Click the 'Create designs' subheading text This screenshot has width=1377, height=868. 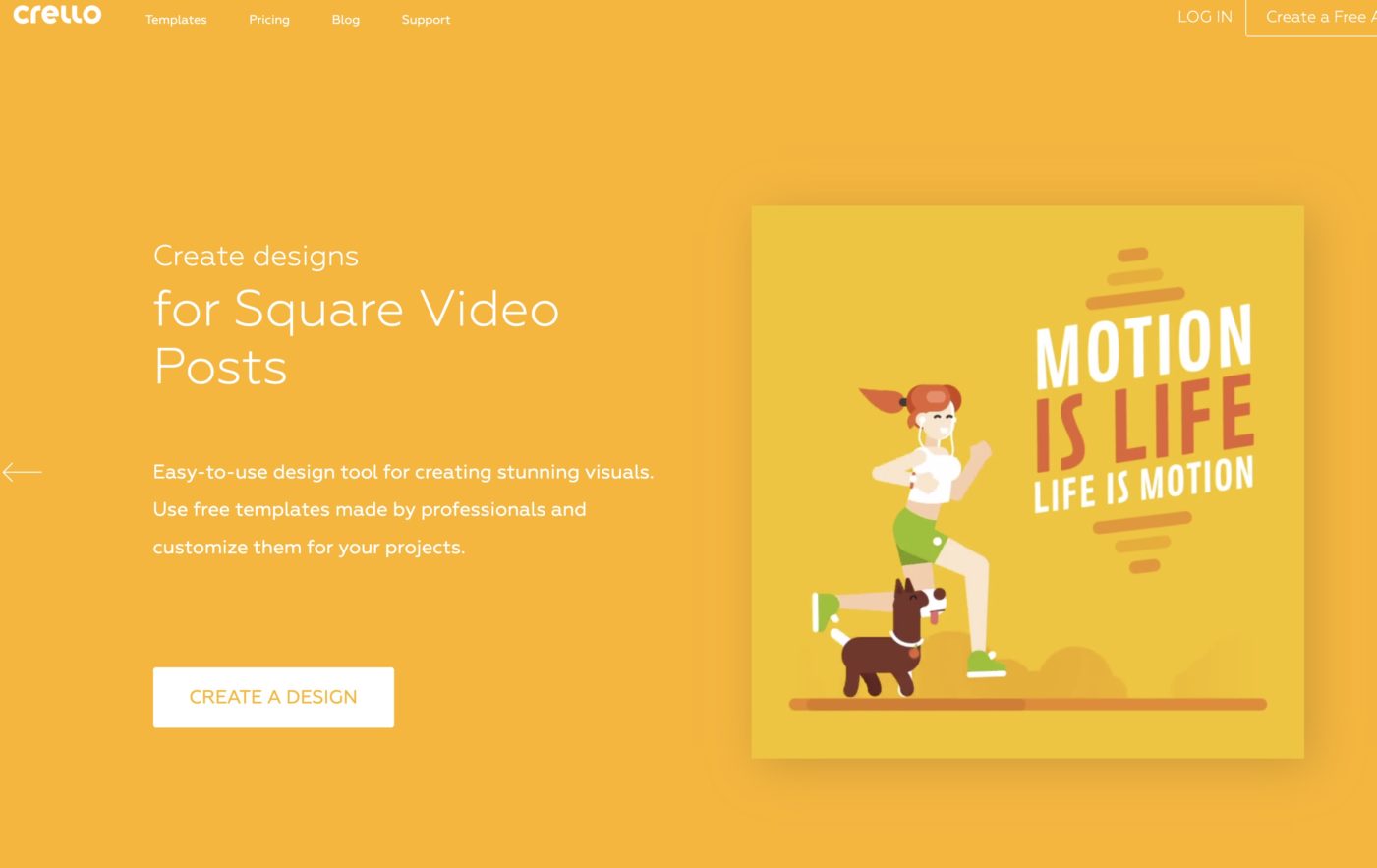pyautogui.click(x=256, y=256)
